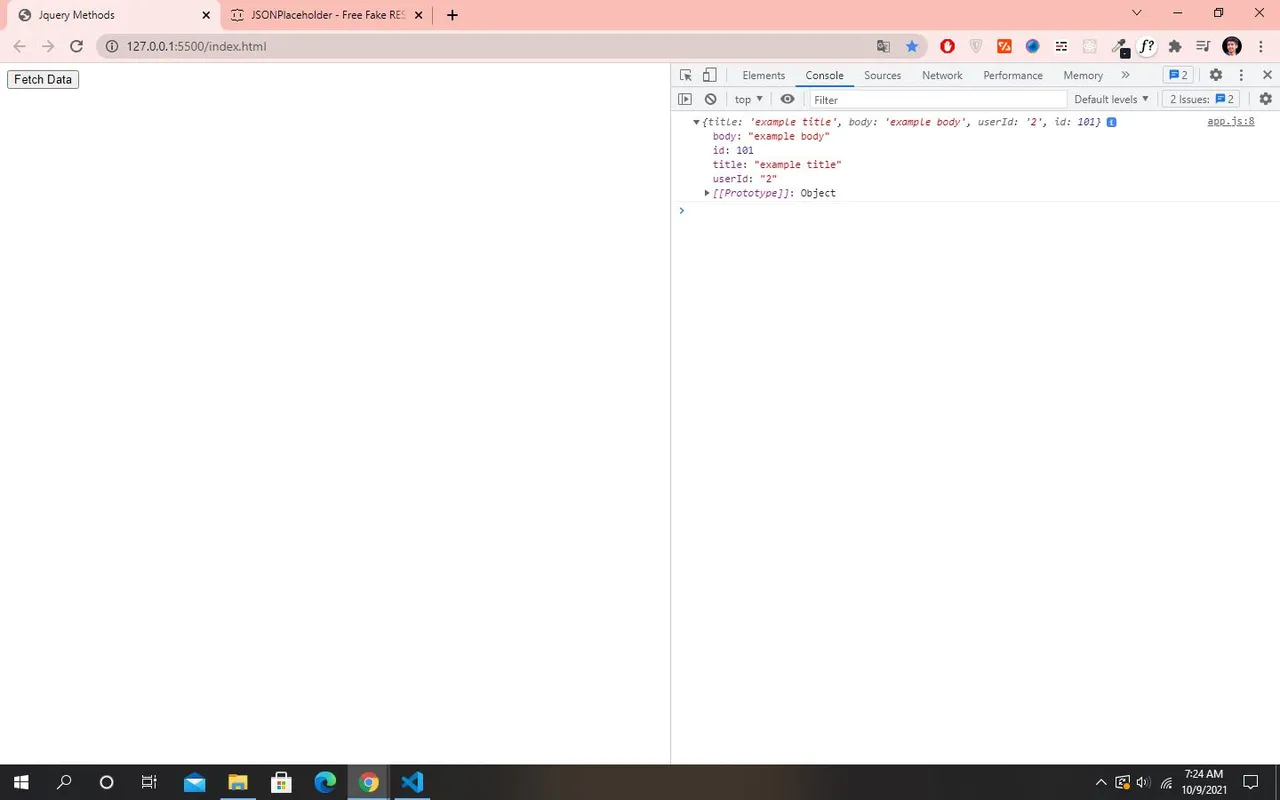Open the React developer tools extension
Viewport: 1280px width, 800px height.
[1090, 46]
